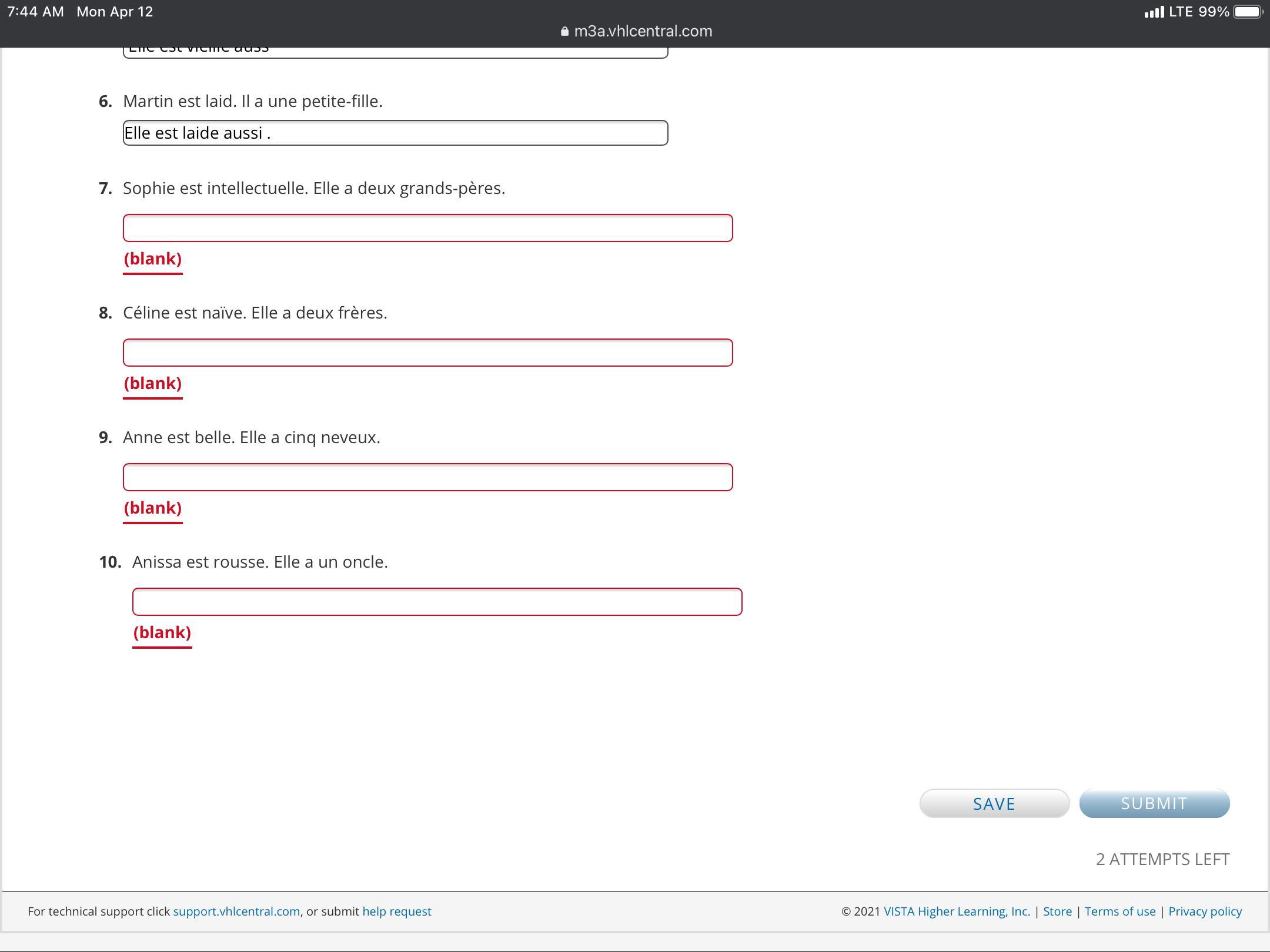Click the m3a.vhlcentral.com address bar
Screen dimensions: 1270x952
(642, 31)
